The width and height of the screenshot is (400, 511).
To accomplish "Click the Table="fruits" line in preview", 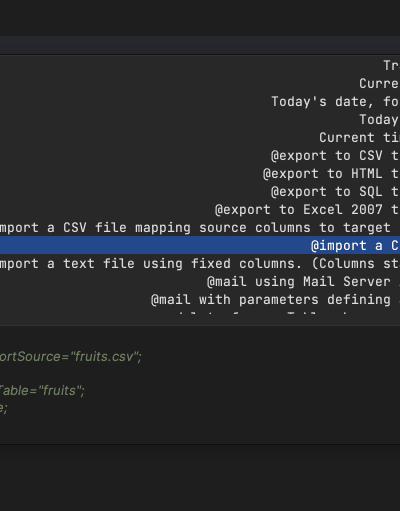I will 42,391.
